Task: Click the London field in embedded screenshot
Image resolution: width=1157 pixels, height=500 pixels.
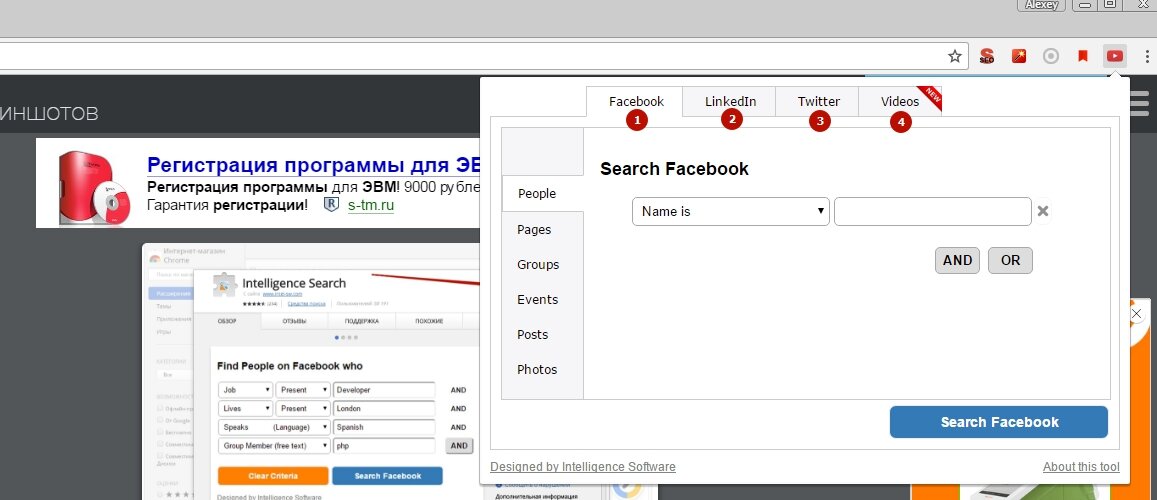Action: point(384,408)
